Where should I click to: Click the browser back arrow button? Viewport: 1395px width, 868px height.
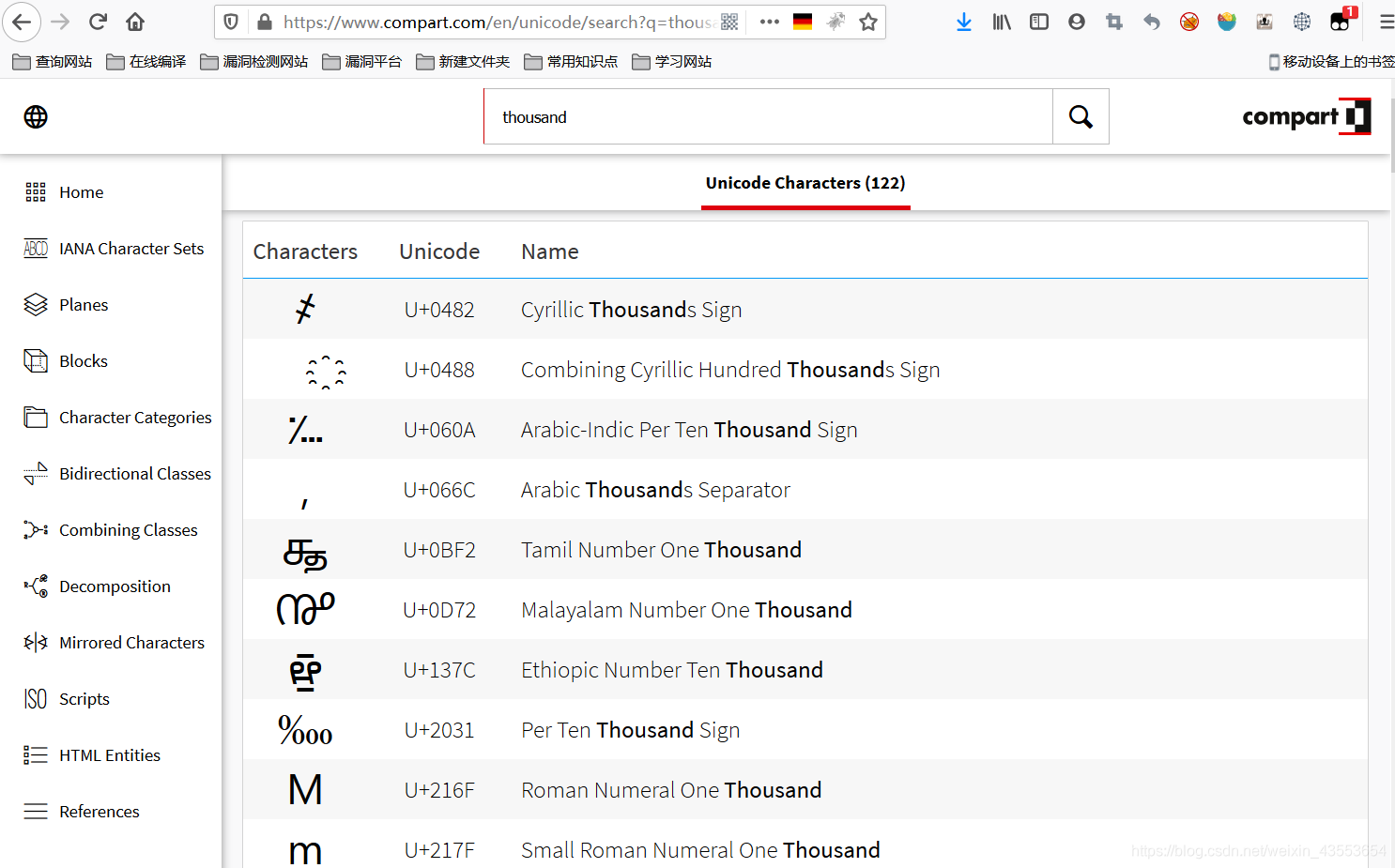point(22,22)
